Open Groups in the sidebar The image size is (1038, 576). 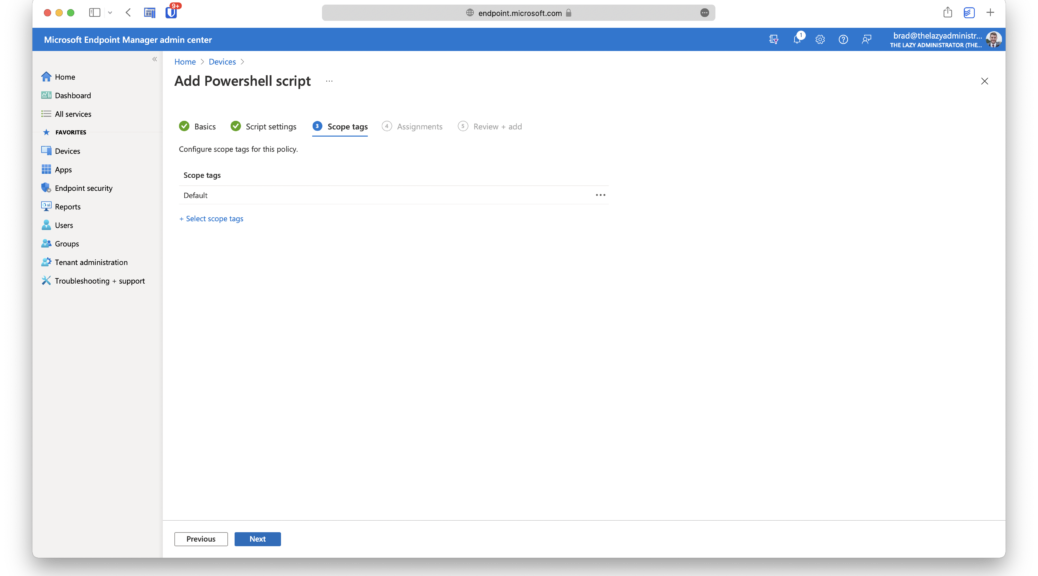pyautogui.click(x=60, y=244)
